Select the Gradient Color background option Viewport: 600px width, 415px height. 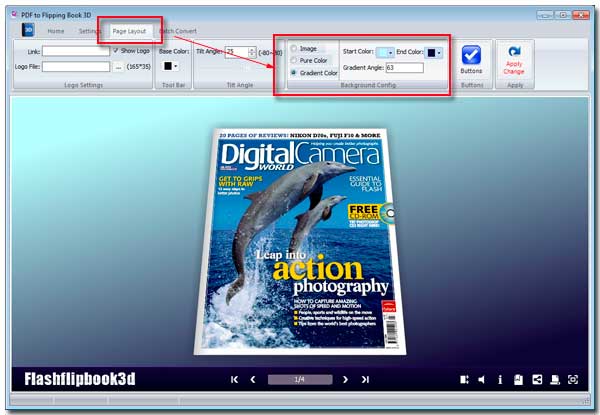pos(294,72)
